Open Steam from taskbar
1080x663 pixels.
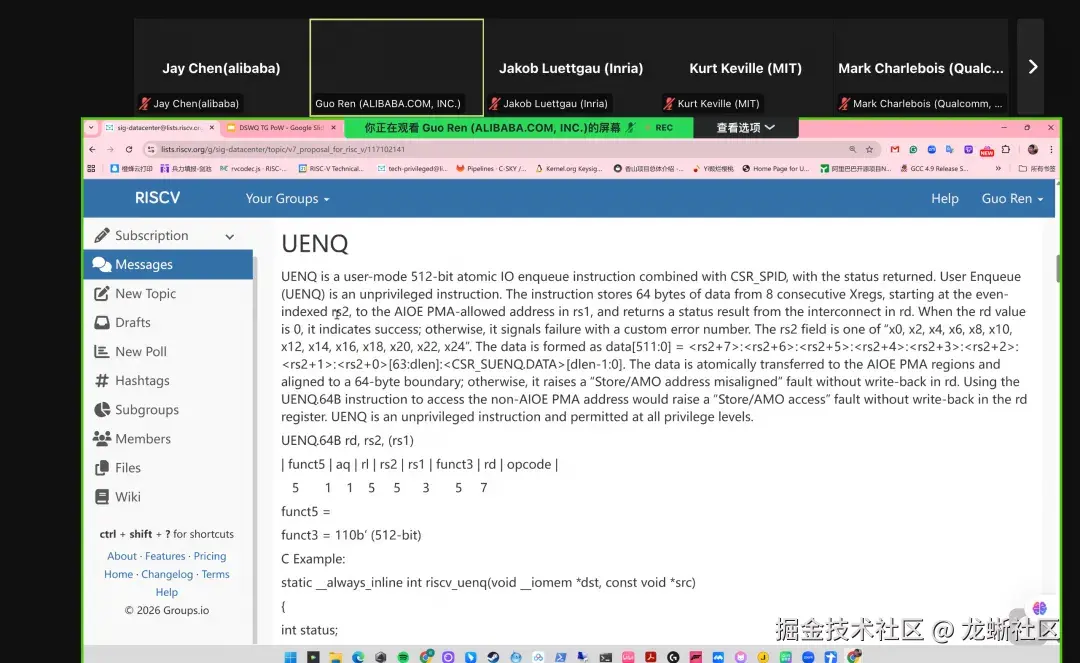coord(493,657)
